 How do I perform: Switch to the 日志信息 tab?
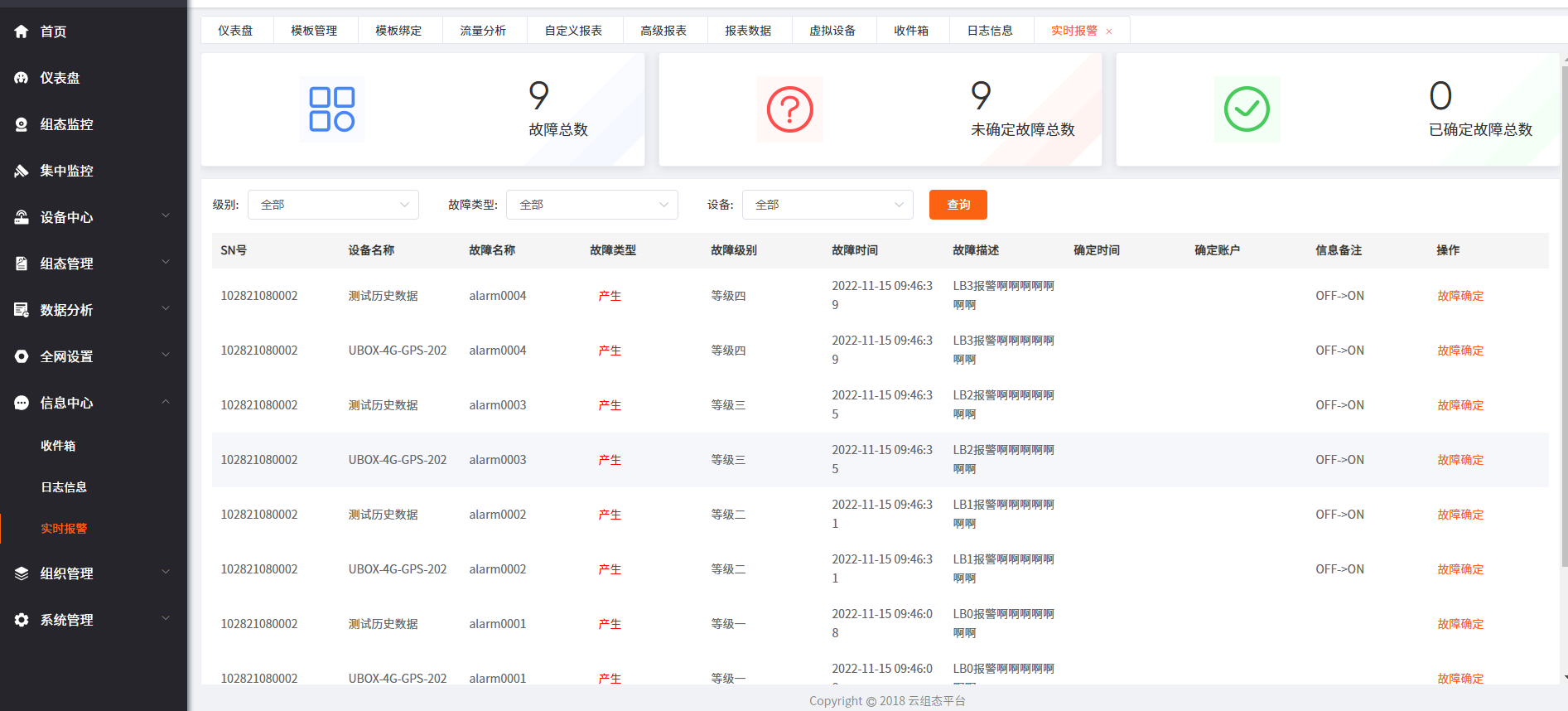[990, 31]
